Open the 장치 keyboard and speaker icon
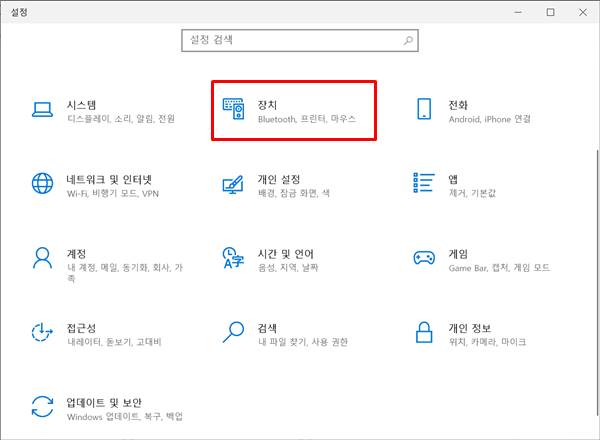This screenshot has height=440, width=600. [233, 109]
